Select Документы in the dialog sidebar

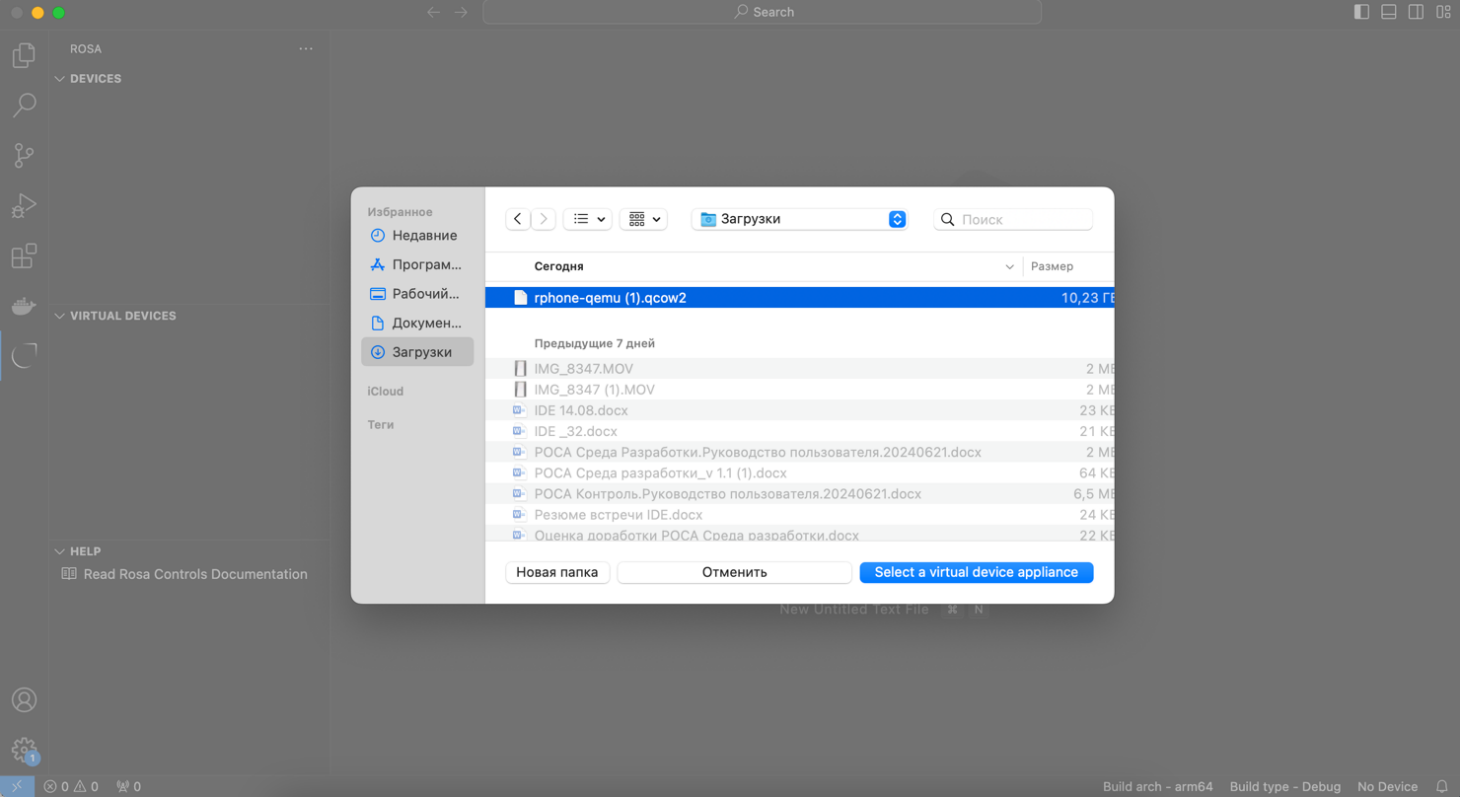pyautogui.click(x=426, y=323)
